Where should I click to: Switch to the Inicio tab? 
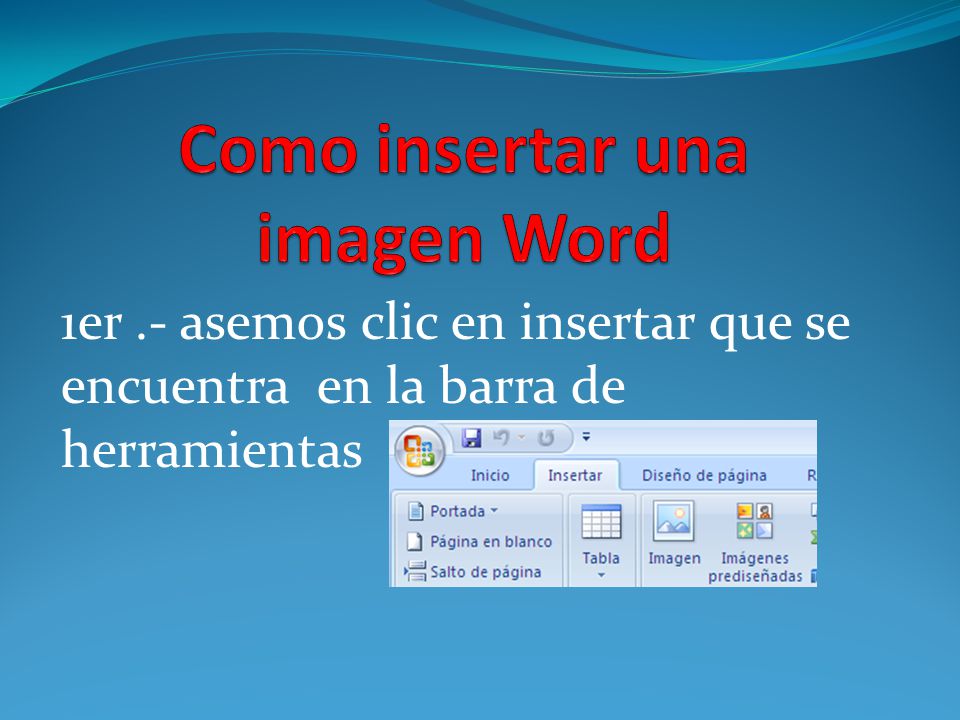point(490,475)
